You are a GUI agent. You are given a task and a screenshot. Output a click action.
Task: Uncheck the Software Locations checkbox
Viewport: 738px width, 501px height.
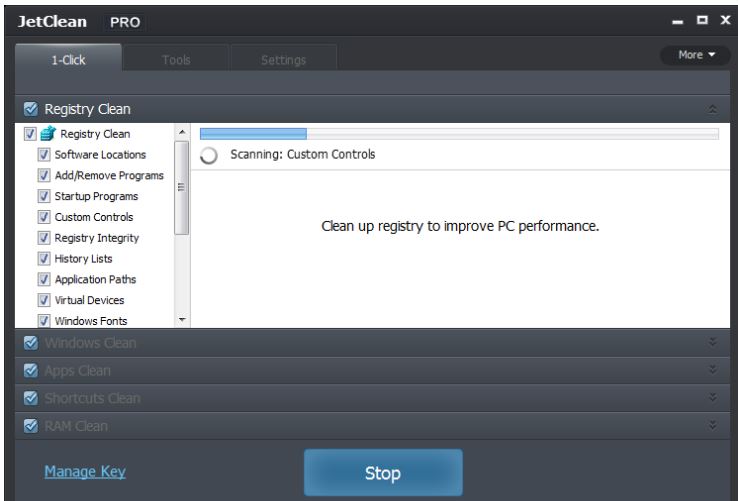tap(44, 154)
